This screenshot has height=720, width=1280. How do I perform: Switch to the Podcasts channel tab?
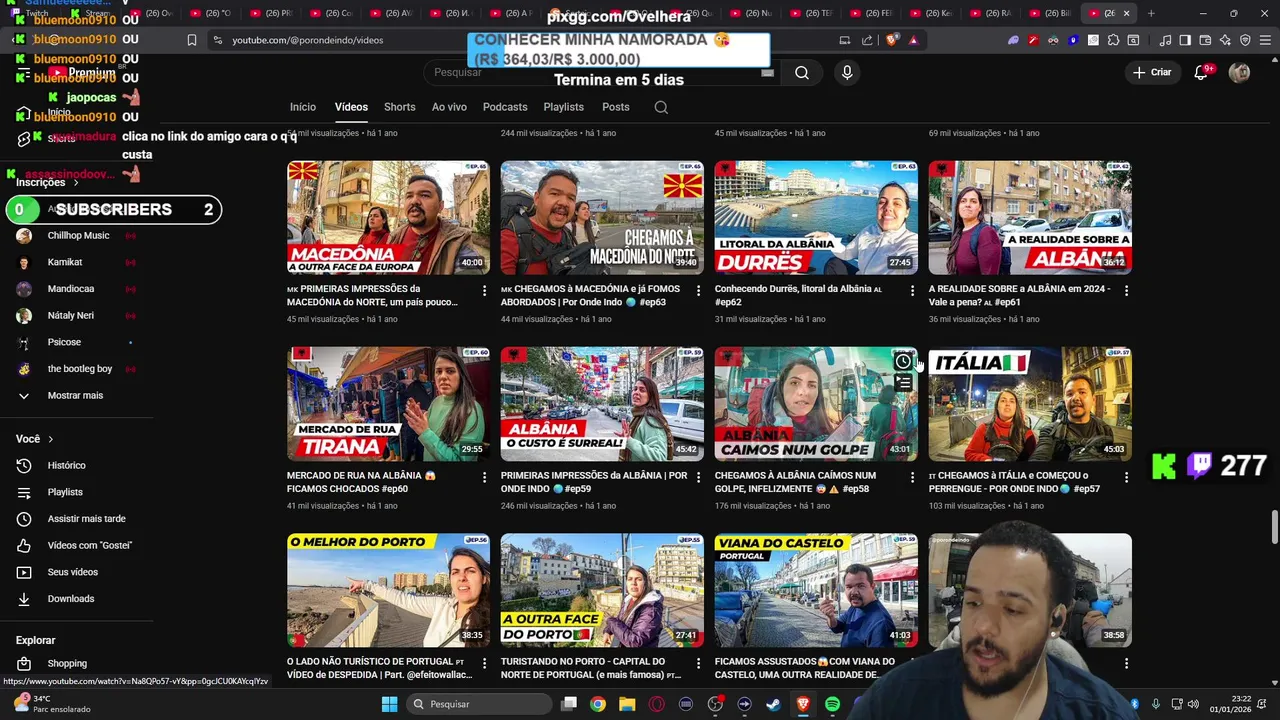505,107
